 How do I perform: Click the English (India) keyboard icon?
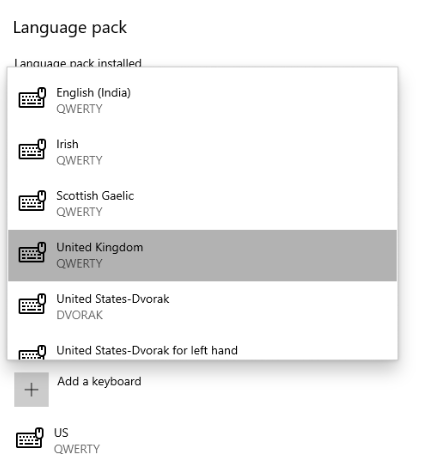pyautogui.click(x=32, y=97)
